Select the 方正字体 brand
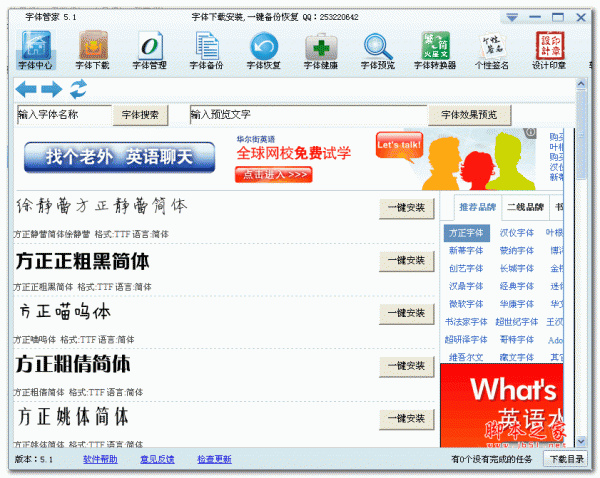Screen dimensions: 600x478 point(466,233)
